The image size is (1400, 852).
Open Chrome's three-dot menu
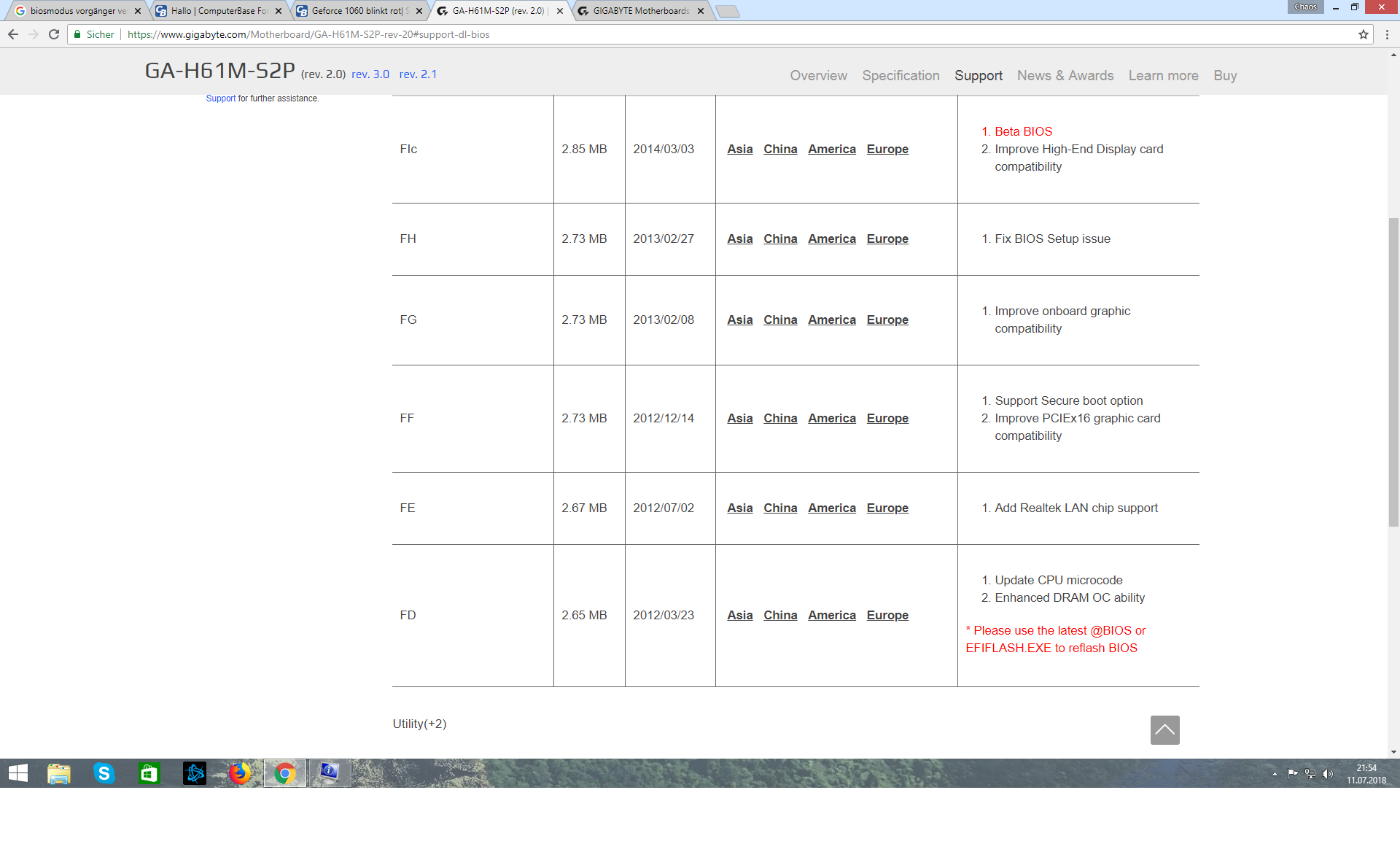pos(1387,34)
